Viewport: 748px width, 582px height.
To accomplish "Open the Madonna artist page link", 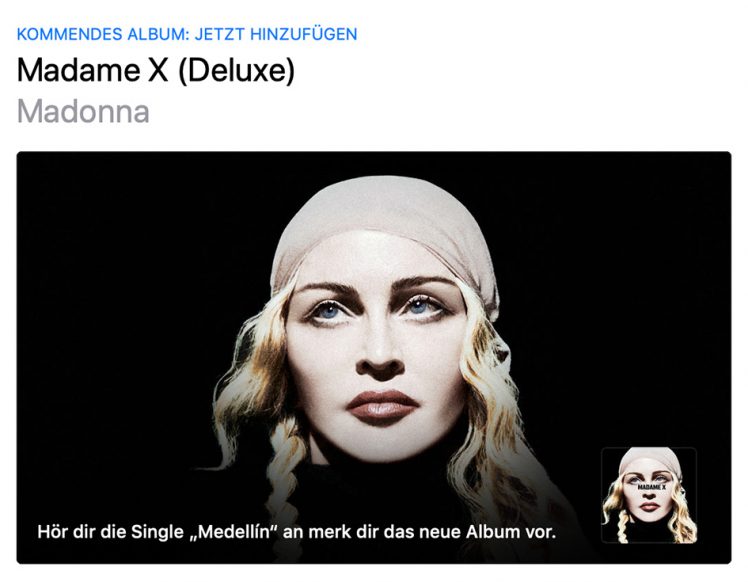I will pyautogui.click(x=83, y=112).
